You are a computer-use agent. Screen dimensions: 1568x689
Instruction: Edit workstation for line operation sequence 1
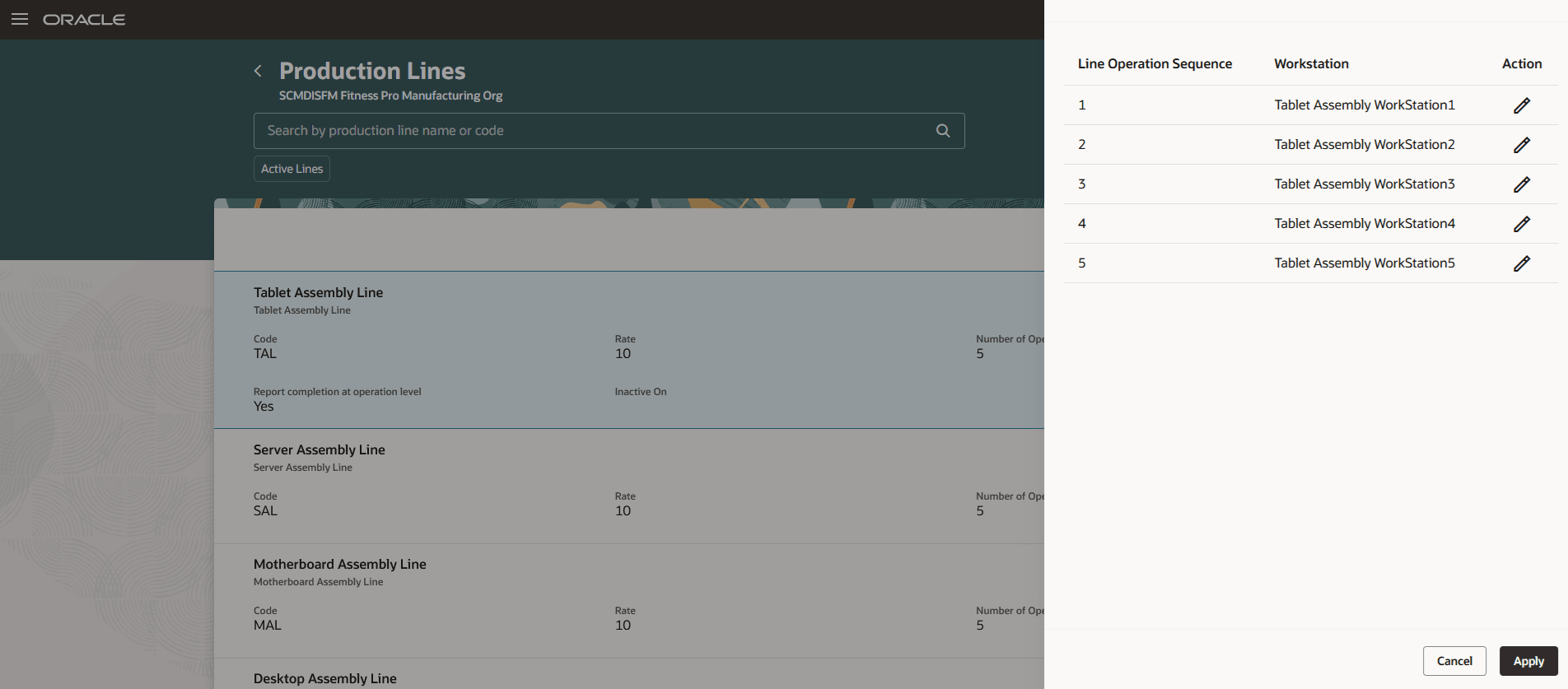(1522, 105)
